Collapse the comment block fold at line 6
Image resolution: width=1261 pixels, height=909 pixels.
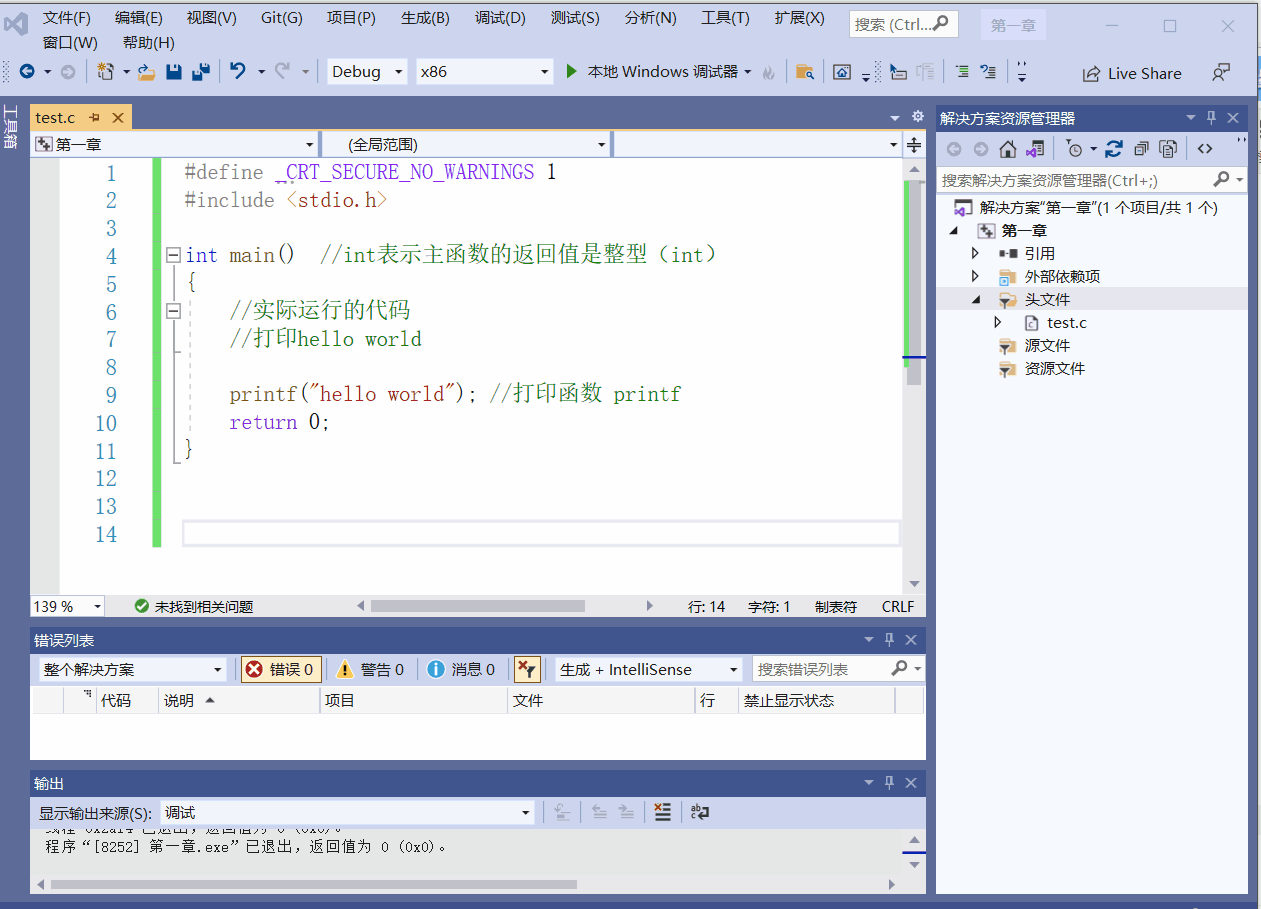coord(173,311)
